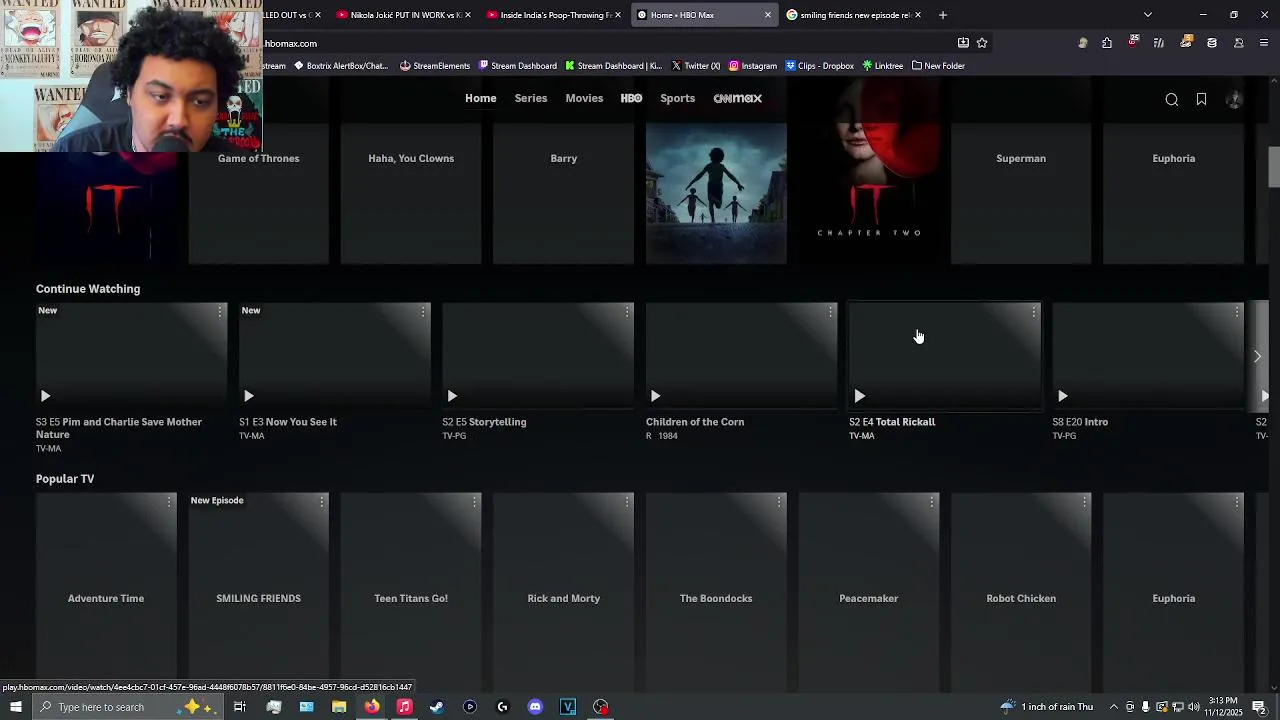Play S8 E20 Intro episode
The height and width of the screenshot is (720, 1280).
coord(1062,396)
